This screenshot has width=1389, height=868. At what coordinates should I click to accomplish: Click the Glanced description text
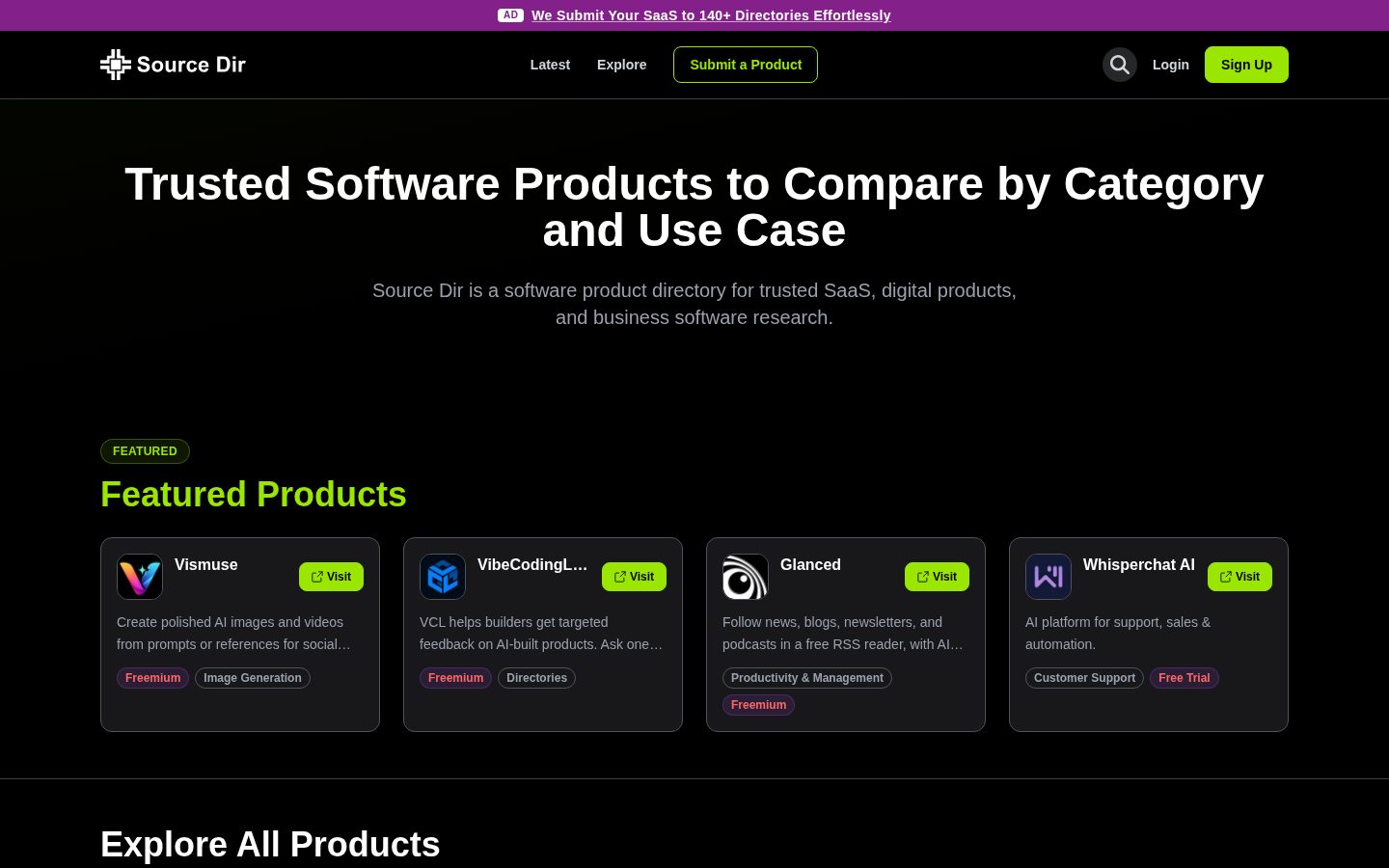click(843, 634)
